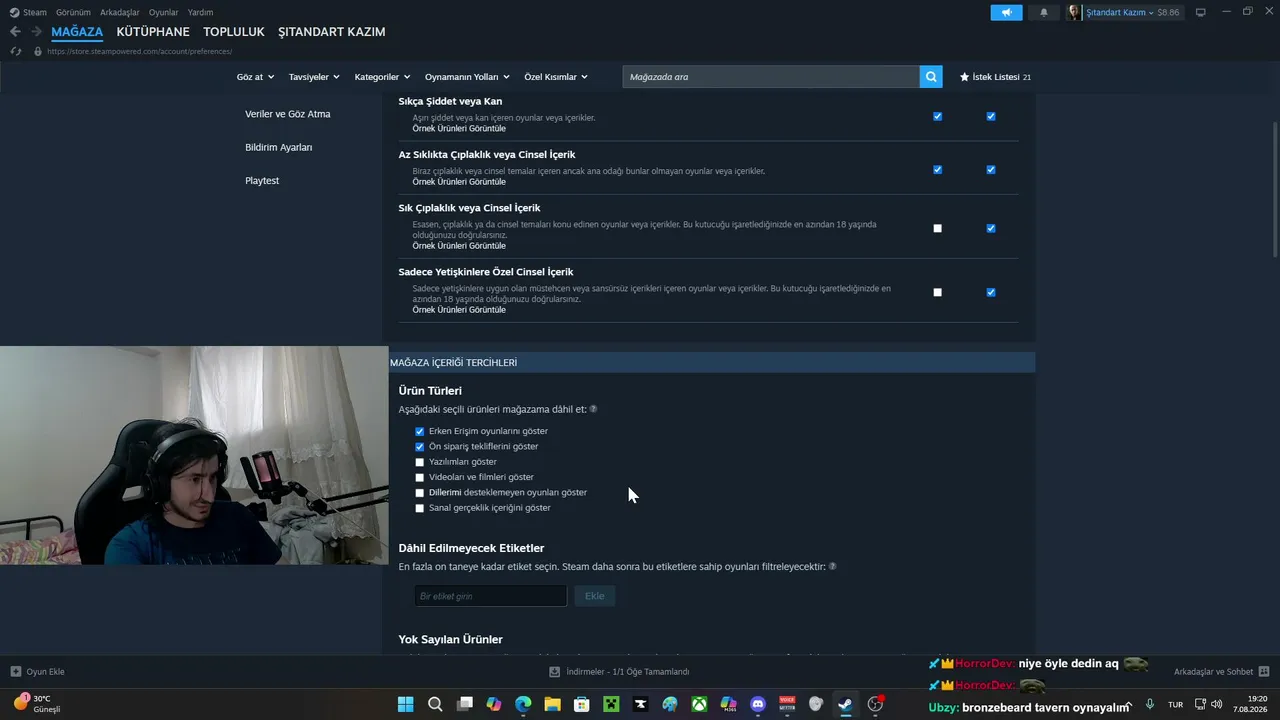The width and height of the screenshot is (1280, 720).
Task: View example products under 'Sıkça Şiddet veya Kan'
Action: click(x=459, y=129)
